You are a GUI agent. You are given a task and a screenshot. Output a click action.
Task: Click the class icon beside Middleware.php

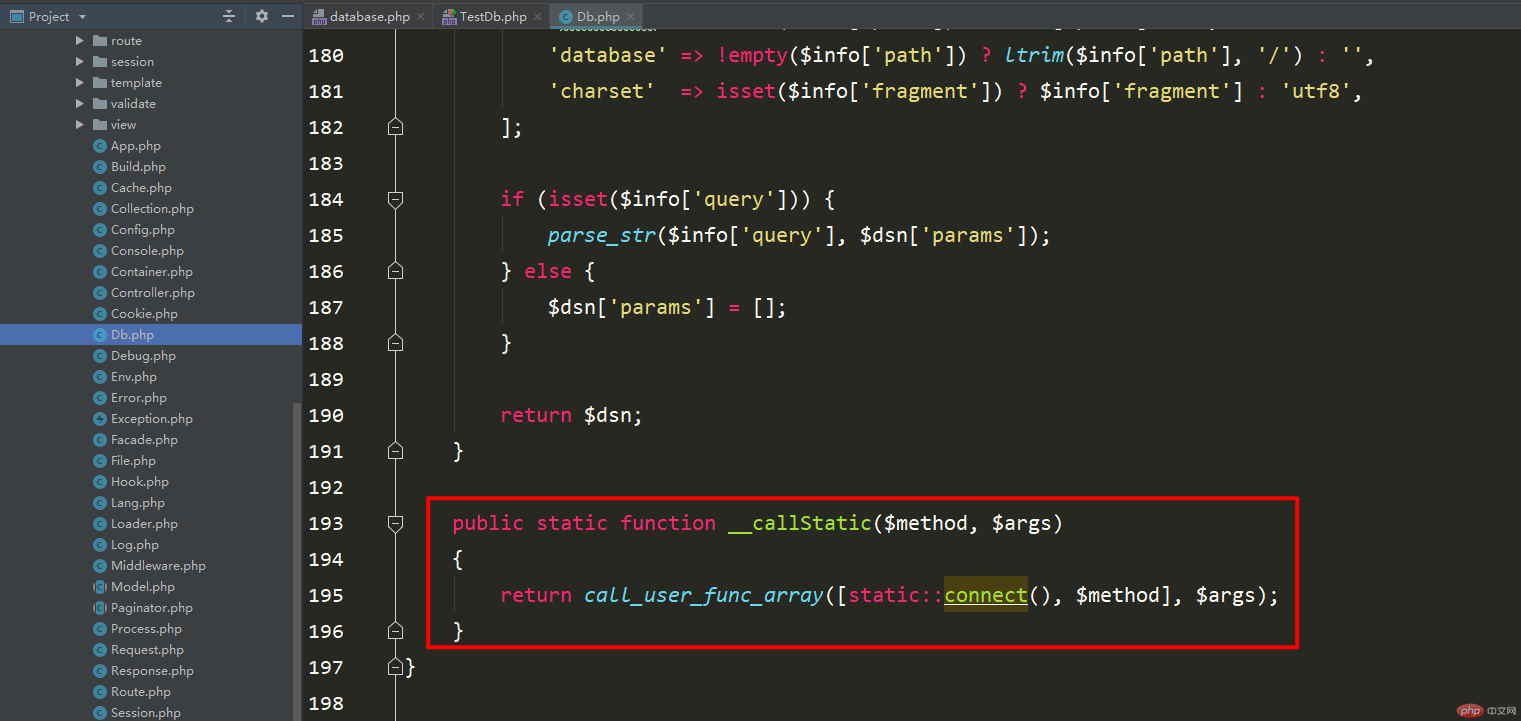100,566
